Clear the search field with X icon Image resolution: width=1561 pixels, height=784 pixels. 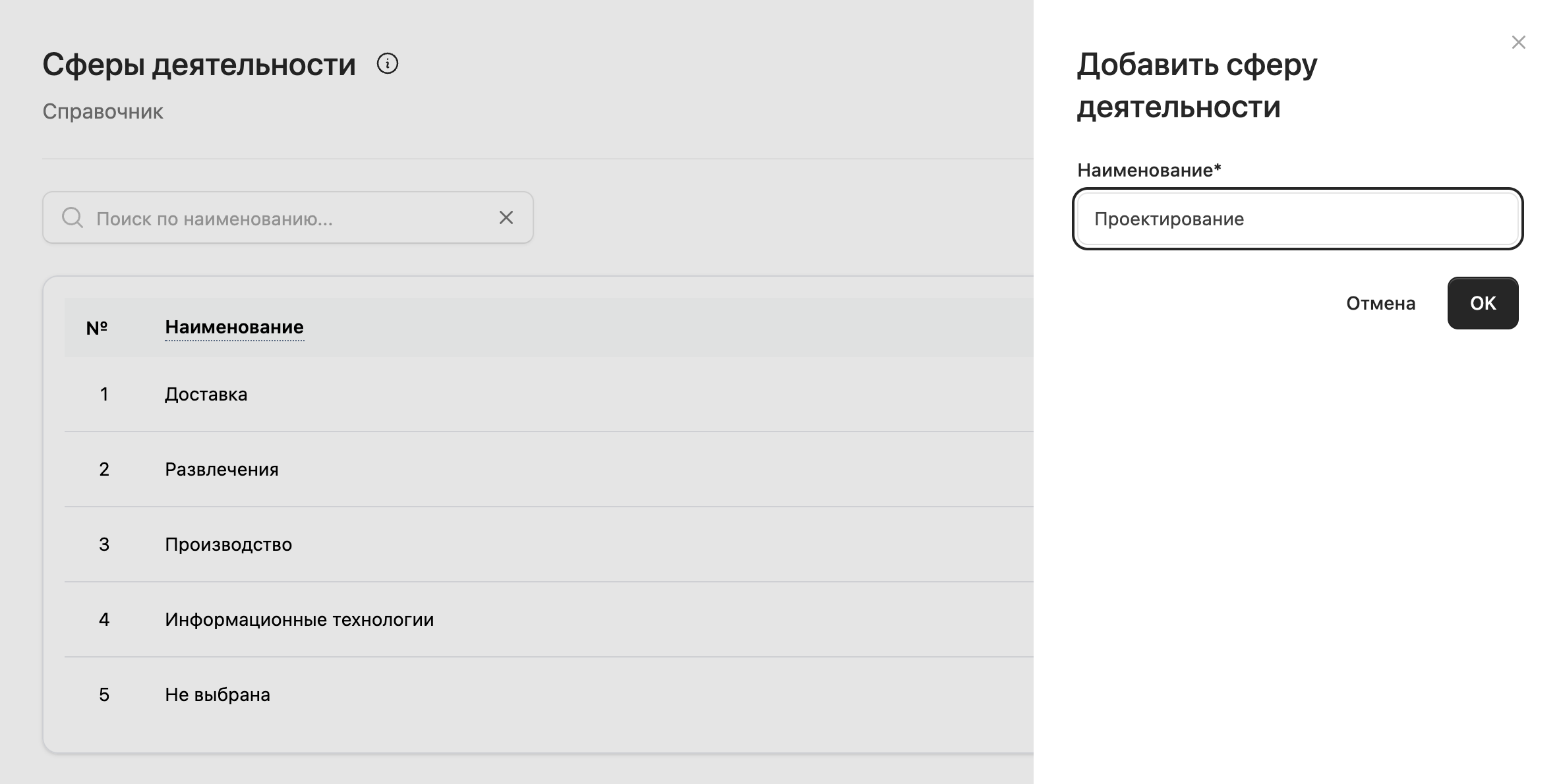(506, 217)
